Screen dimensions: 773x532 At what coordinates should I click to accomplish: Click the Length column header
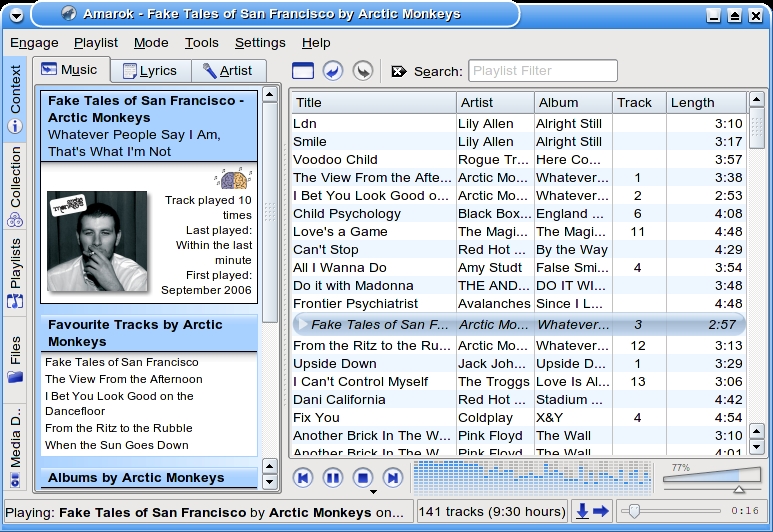(693, 102)
